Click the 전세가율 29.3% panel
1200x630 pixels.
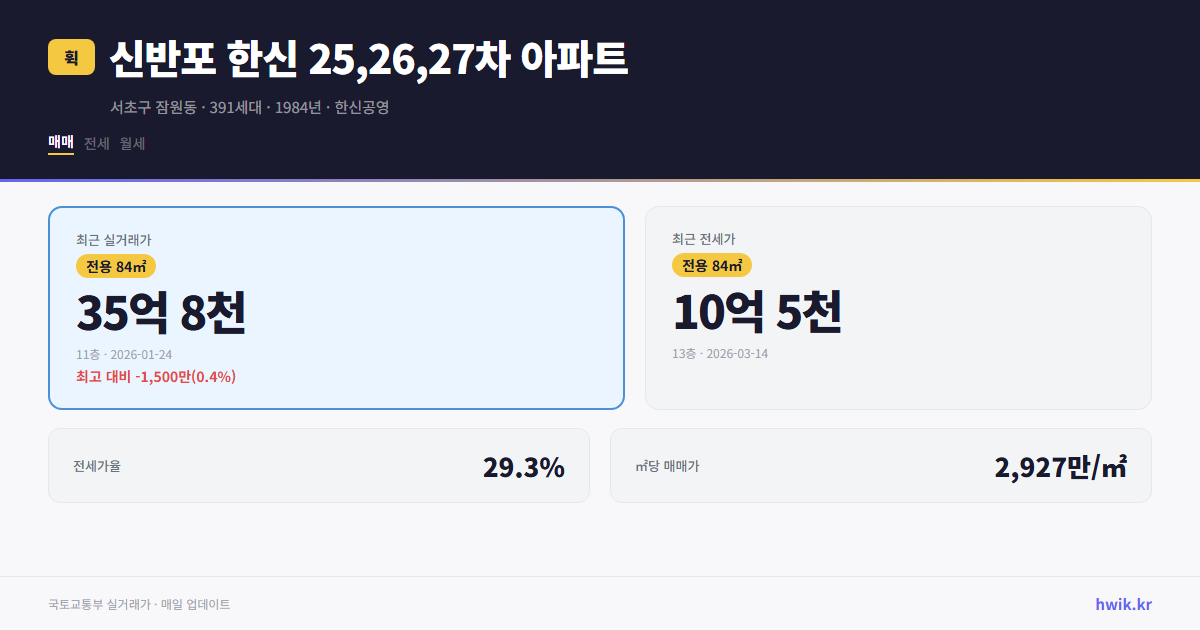(x=319, y=465)
